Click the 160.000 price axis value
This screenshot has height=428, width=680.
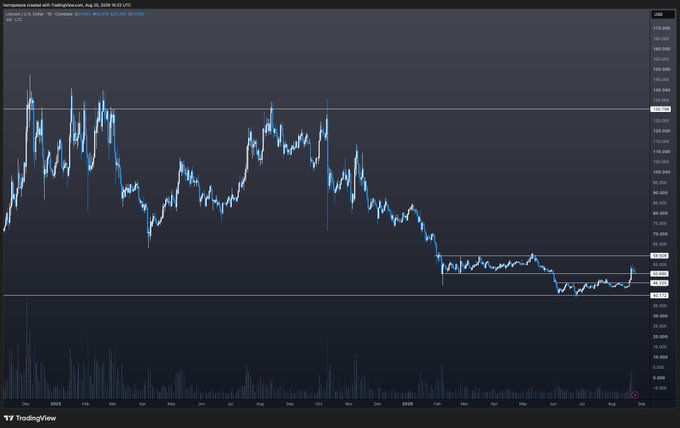click(661, 49)
